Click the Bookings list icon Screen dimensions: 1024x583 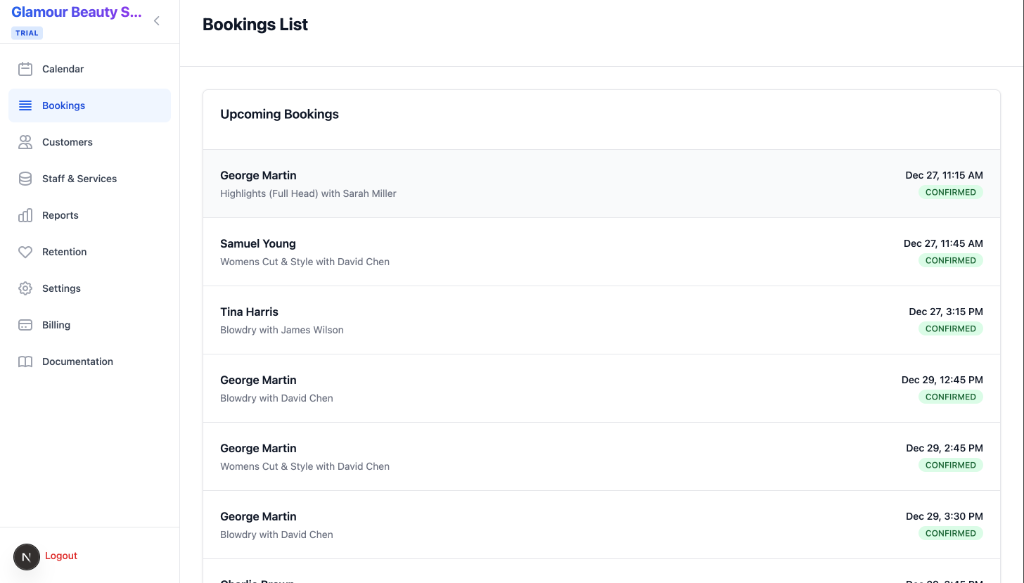26,106
